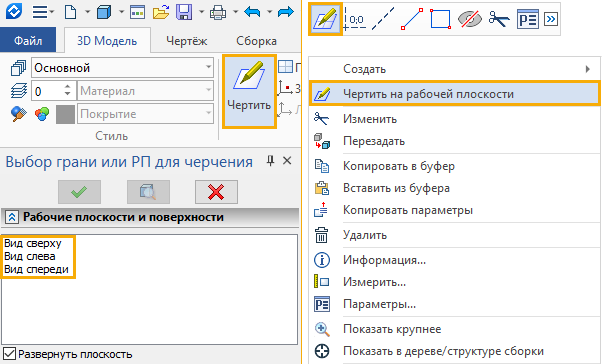The image size is (602, 364).
Task: Open the Создать submenu
Action: (455, 69)
